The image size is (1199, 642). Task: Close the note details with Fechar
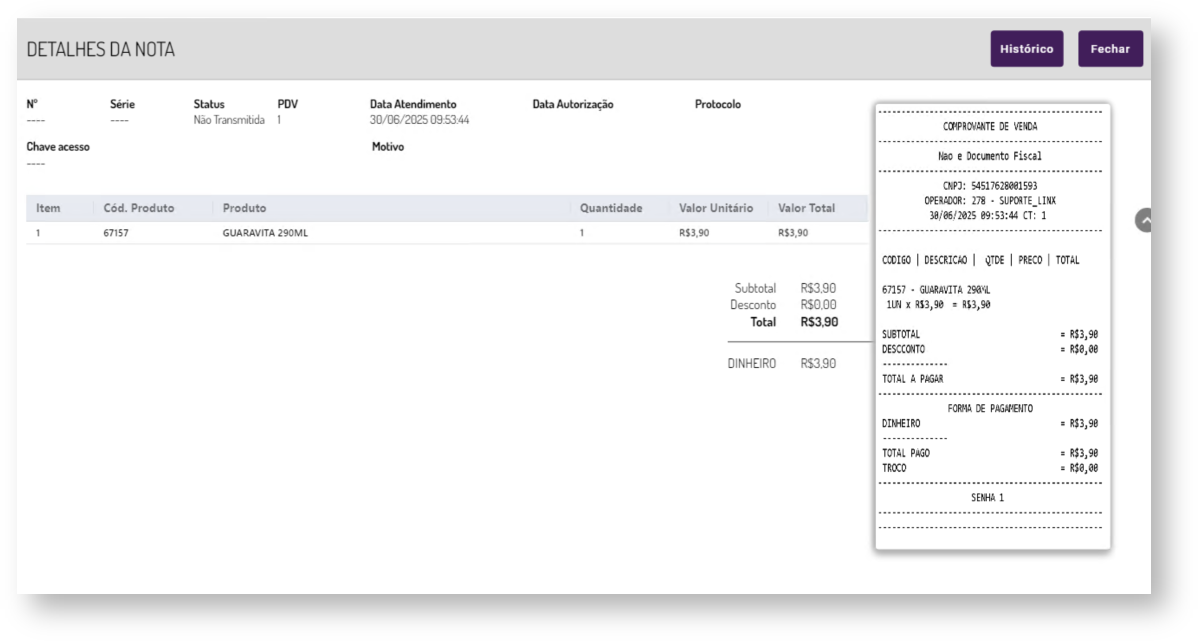tap(1110, 49)
